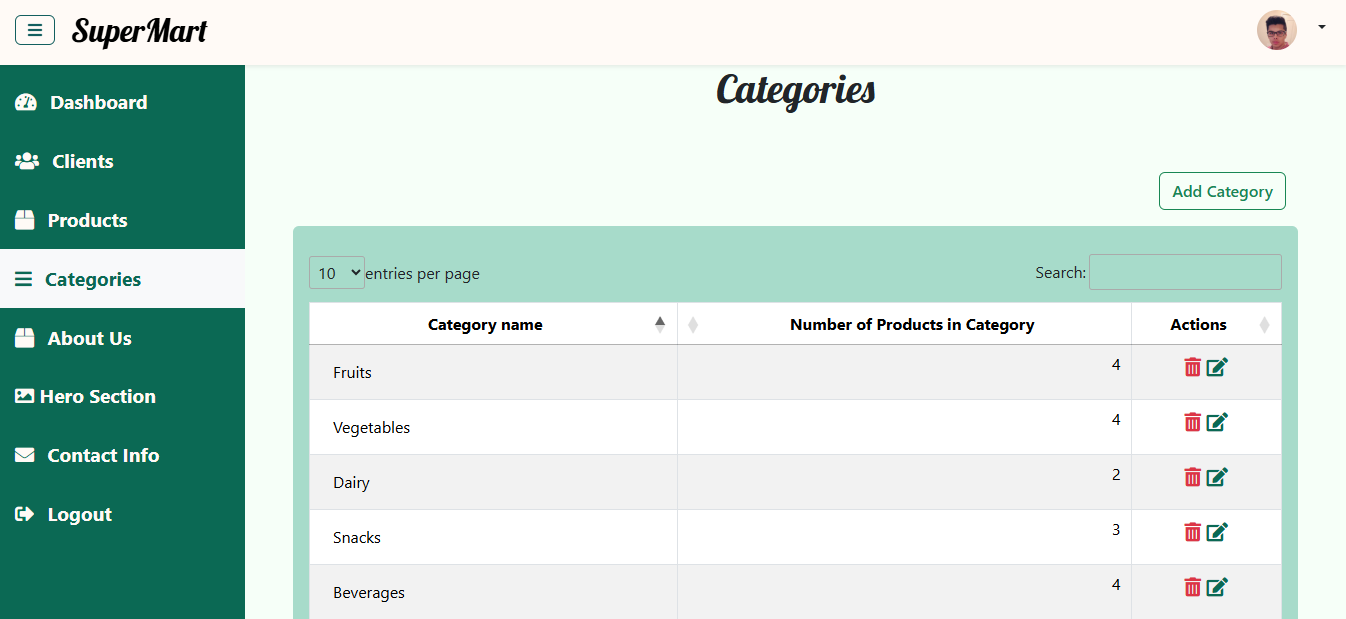Sort by Number of Products in Category
This screenshot has width=1346, height=619.
point(911,324)
